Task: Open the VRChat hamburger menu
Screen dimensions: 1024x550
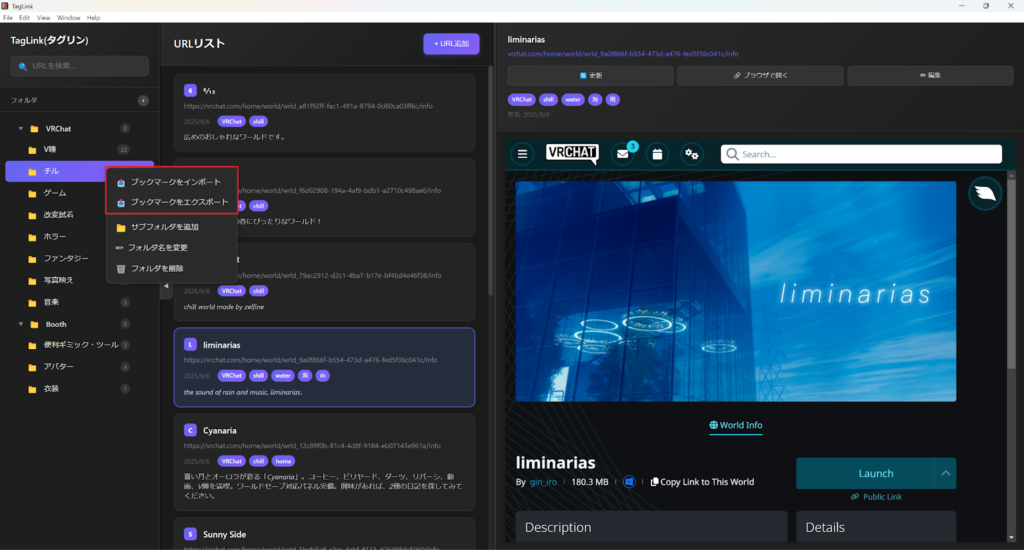Action: (522, 154)
